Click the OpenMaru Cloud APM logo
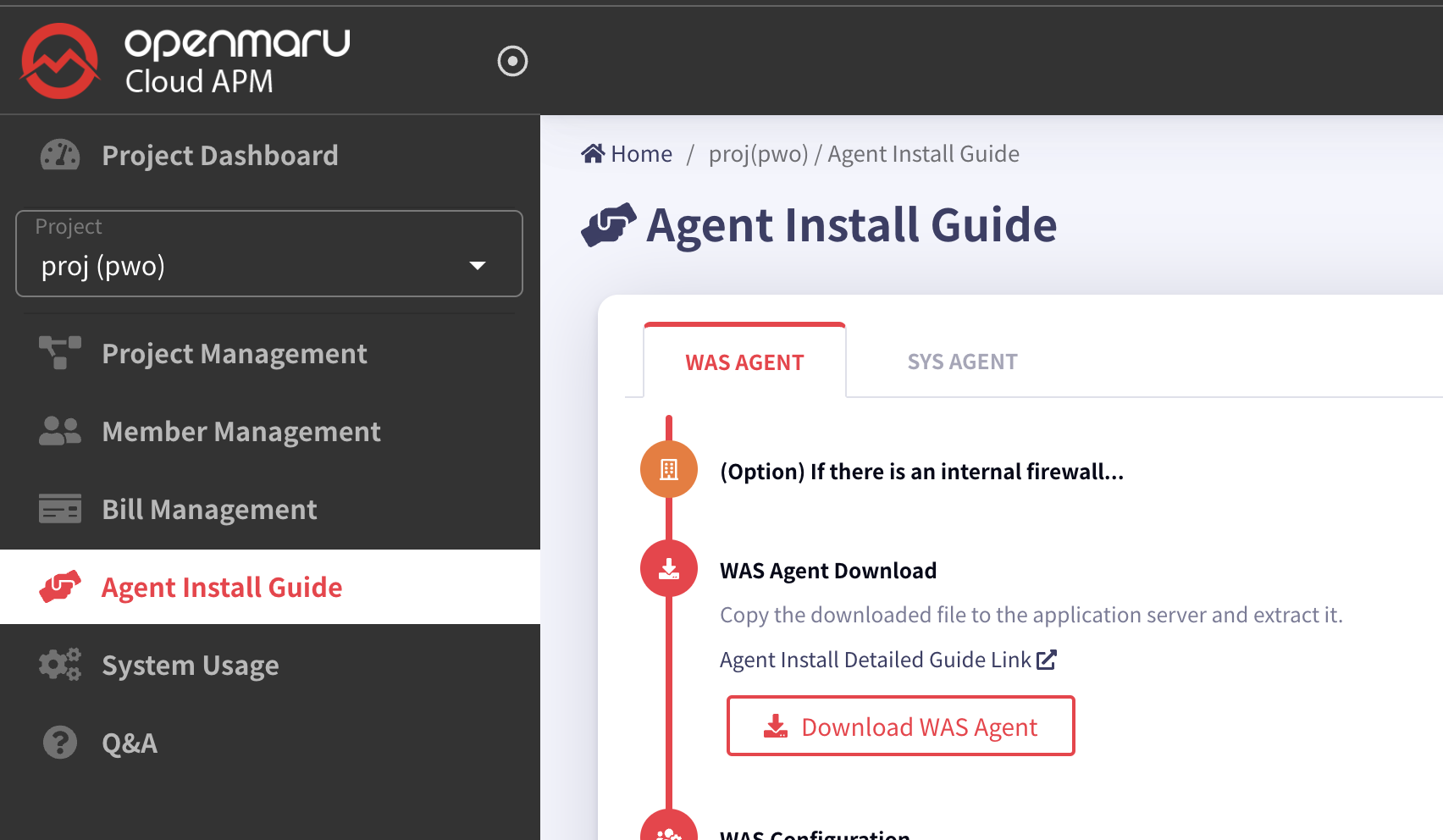 (x=185, y=61)
